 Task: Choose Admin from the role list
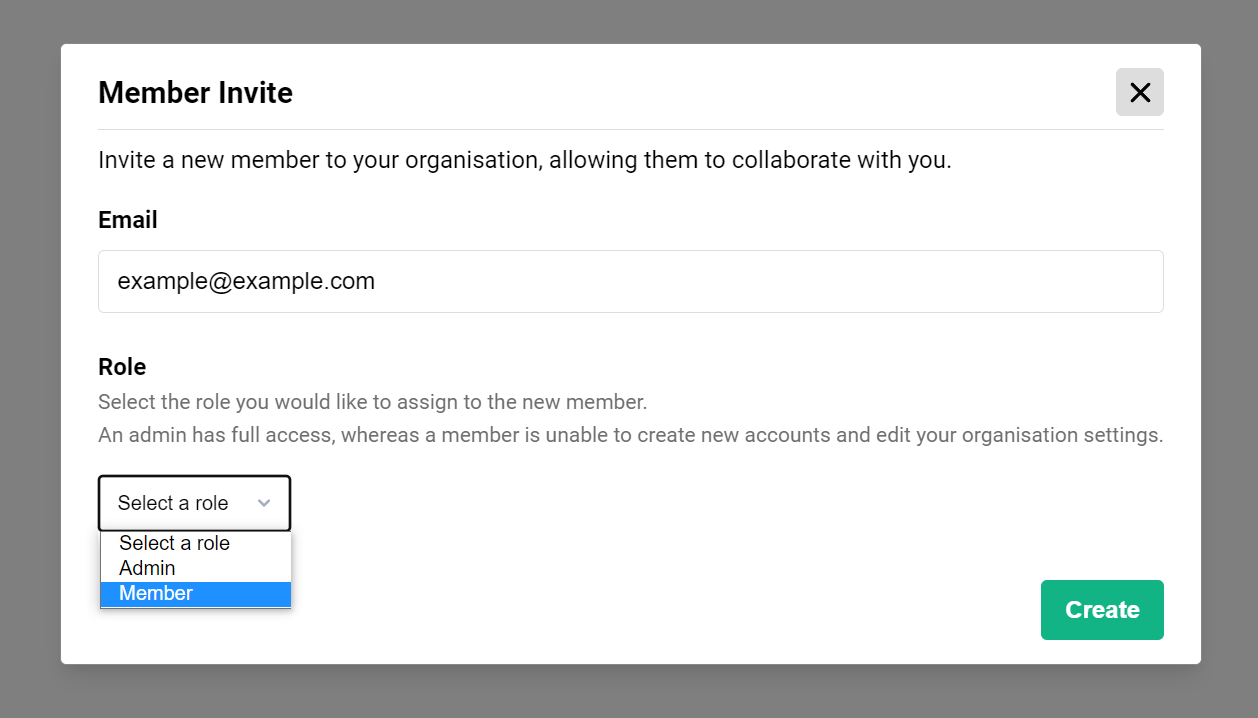tap(147, 568)
